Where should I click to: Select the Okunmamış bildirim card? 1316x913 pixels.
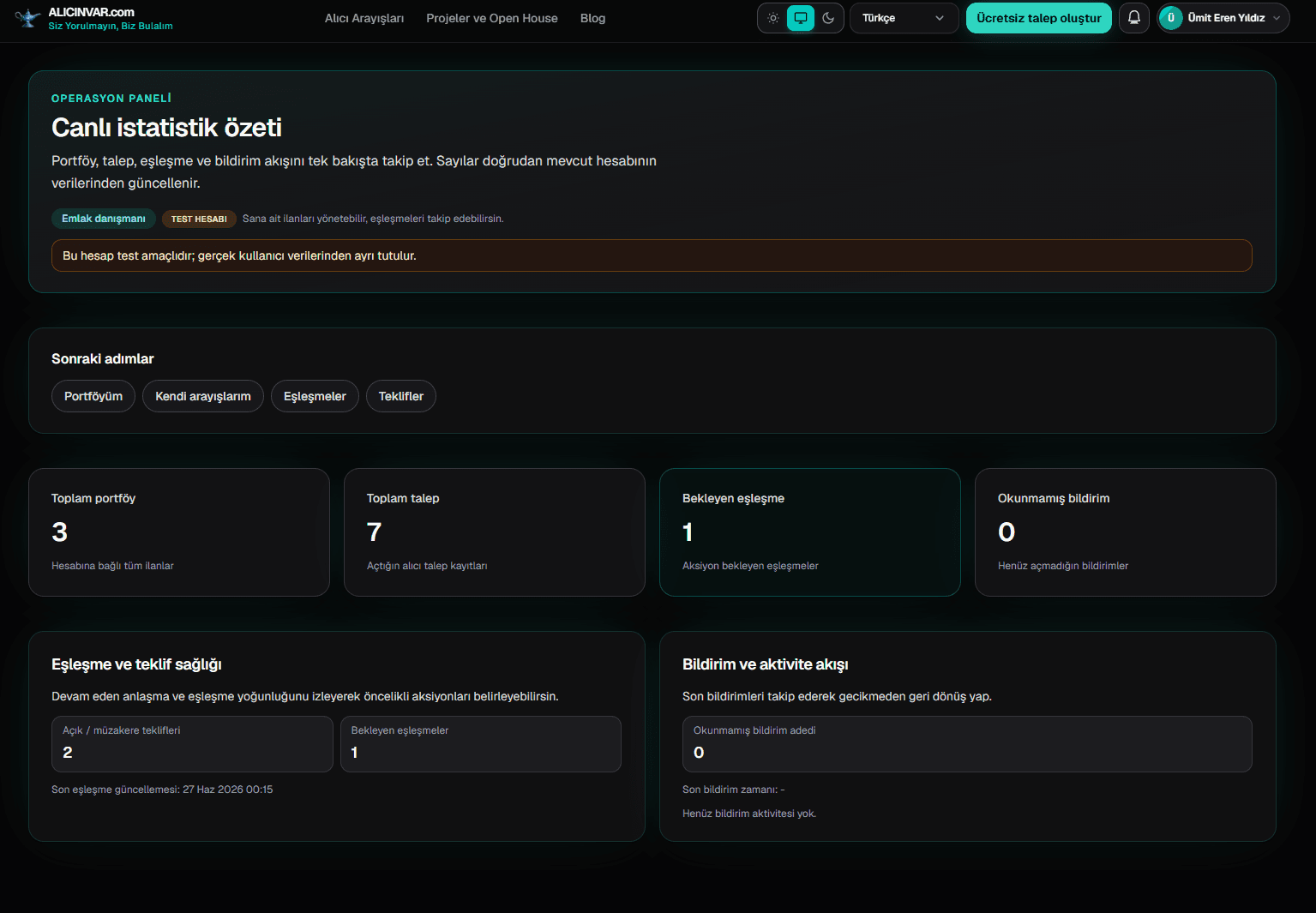pos(1126,532)
